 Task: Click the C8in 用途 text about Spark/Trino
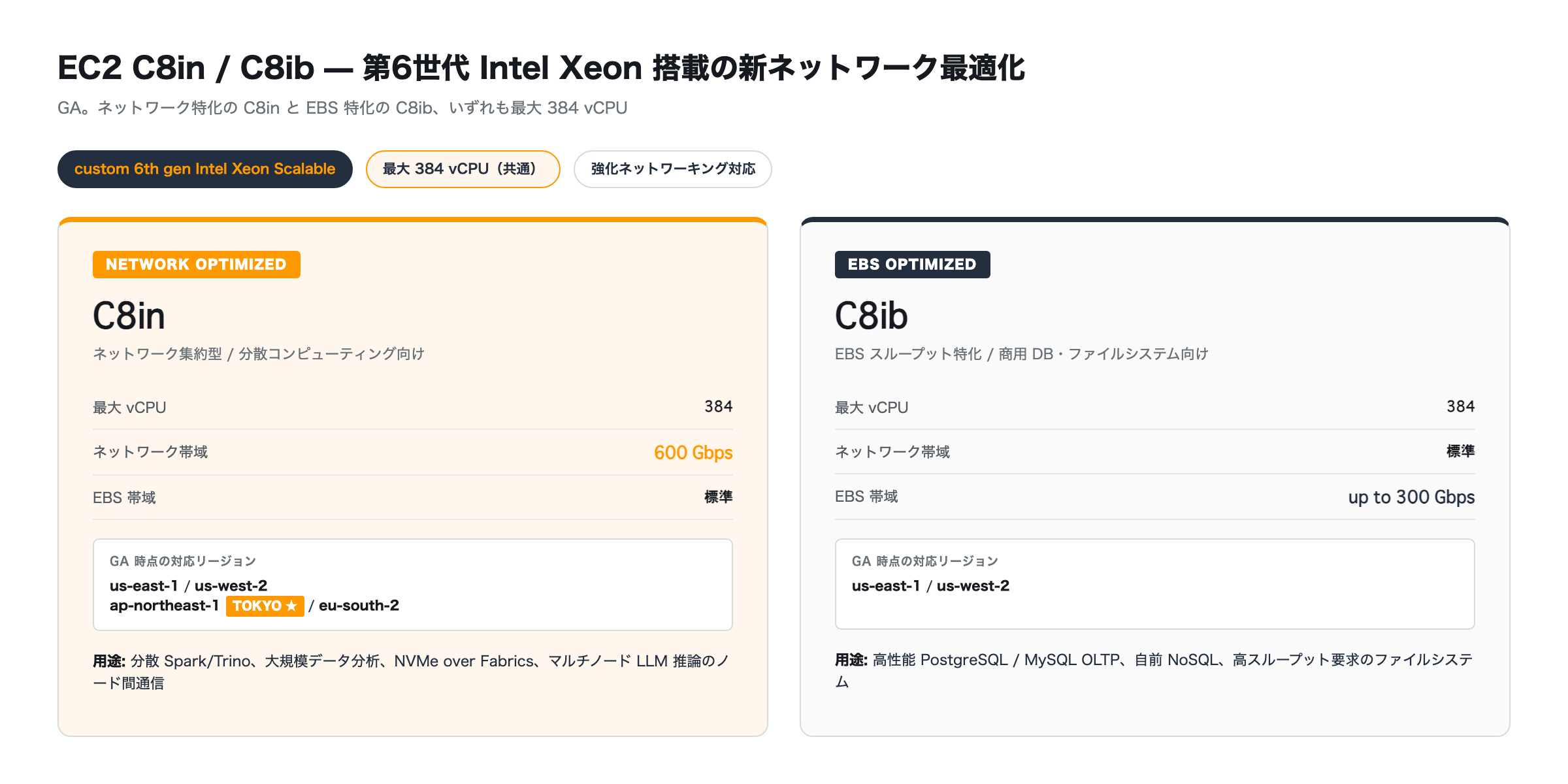point(412,672)
